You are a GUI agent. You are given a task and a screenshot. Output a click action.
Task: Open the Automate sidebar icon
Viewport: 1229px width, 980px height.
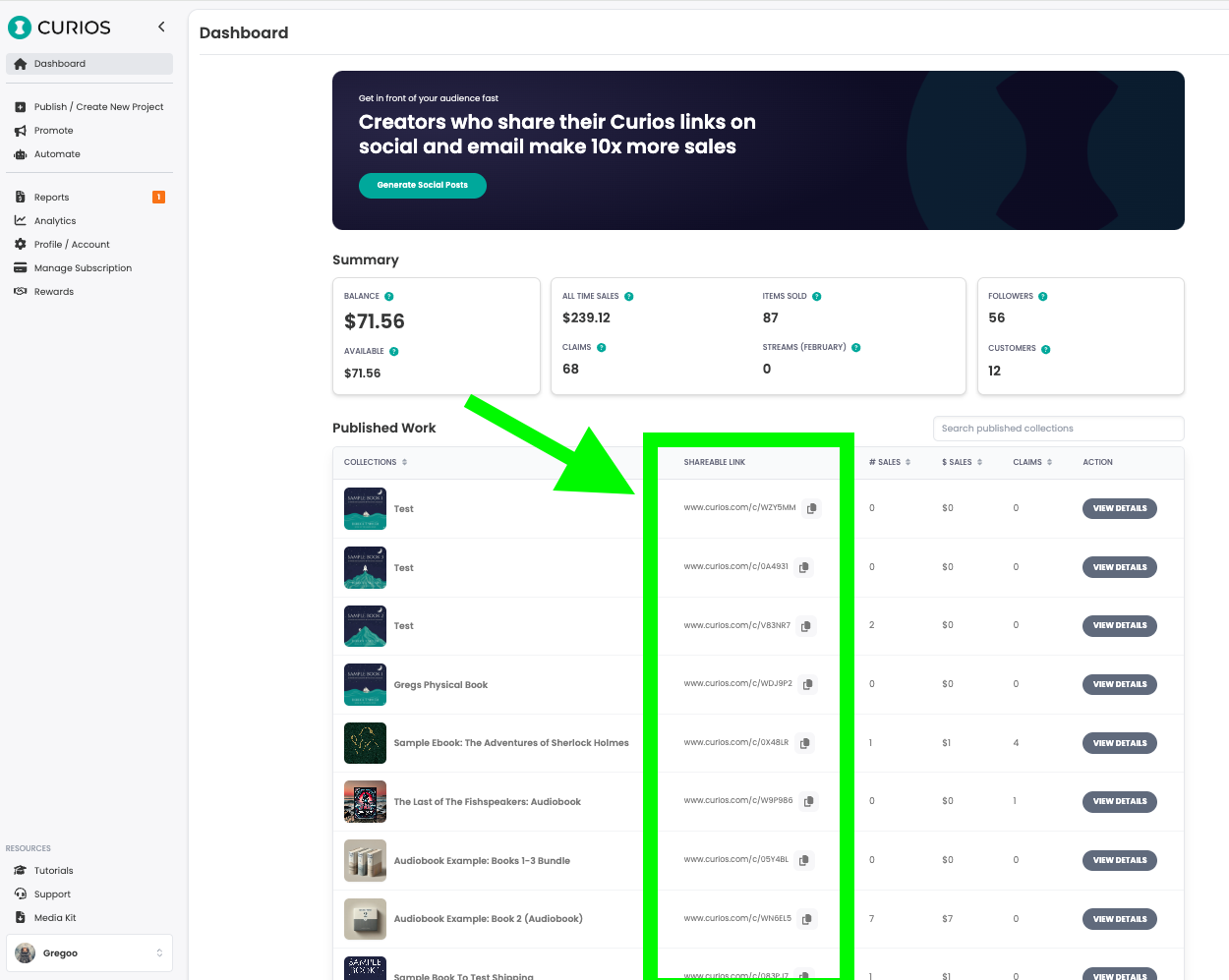point(21,153)
